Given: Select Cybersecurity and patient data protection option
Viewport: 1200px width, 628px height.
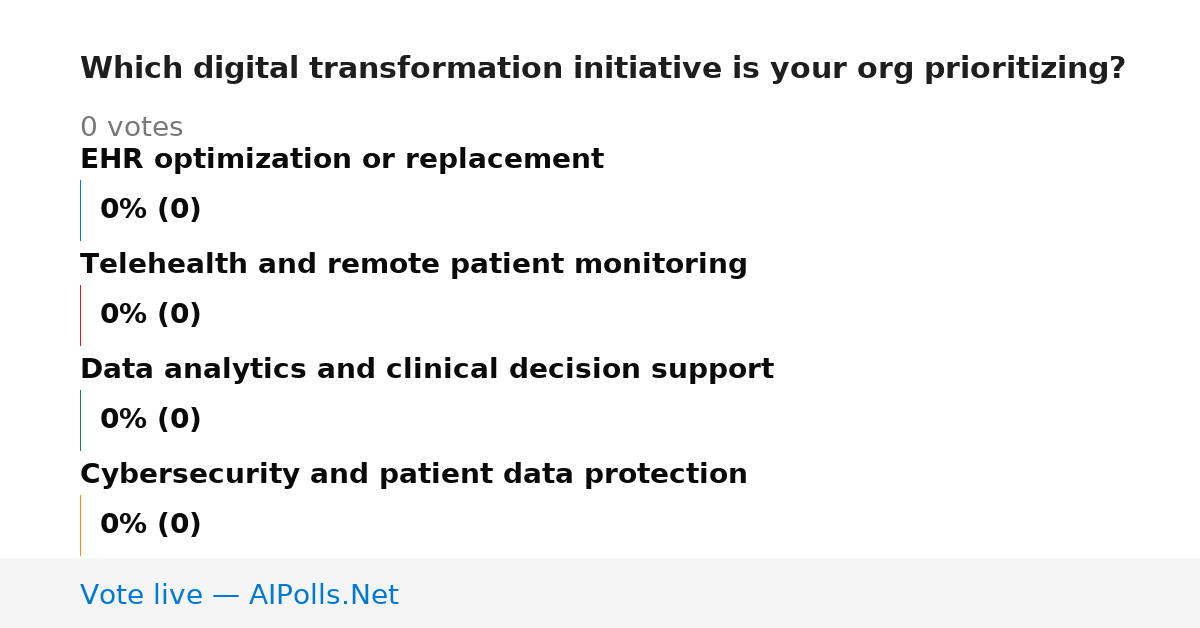Looking at the screenshot, I should 414,475.
